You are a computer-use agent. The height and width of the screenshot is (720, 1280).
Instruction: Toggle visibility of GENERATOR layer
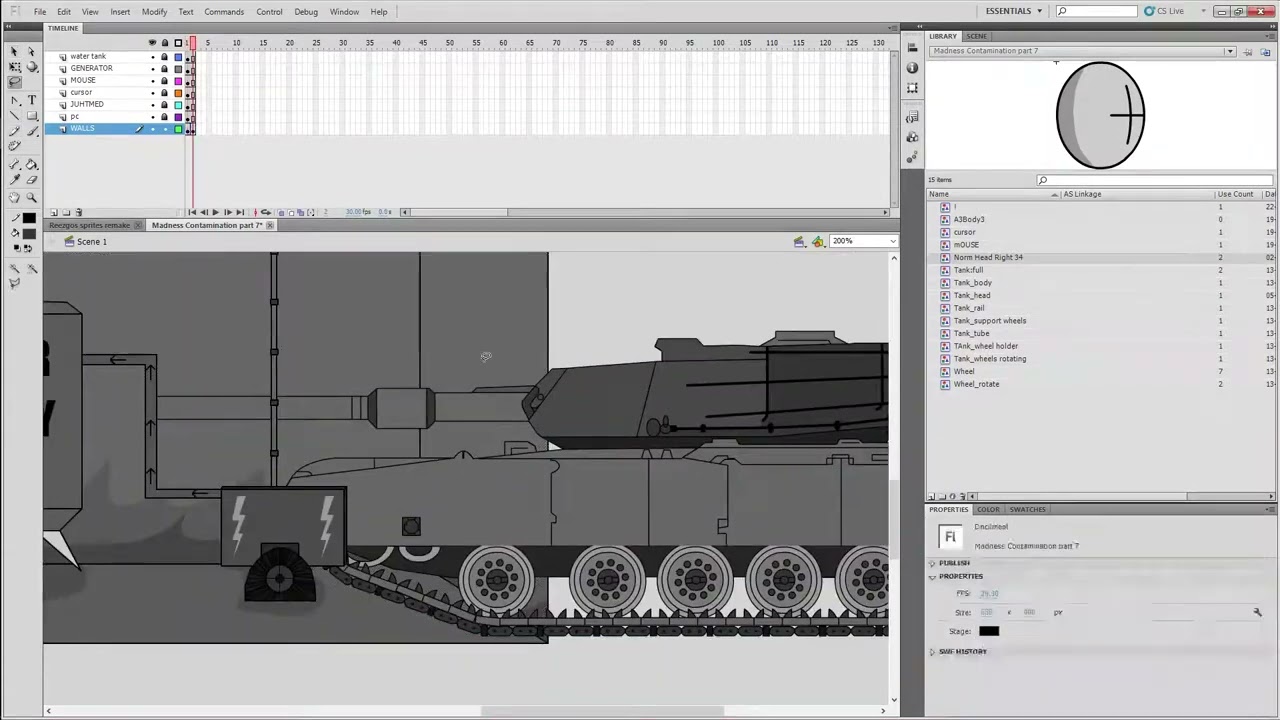coord(153,68)
